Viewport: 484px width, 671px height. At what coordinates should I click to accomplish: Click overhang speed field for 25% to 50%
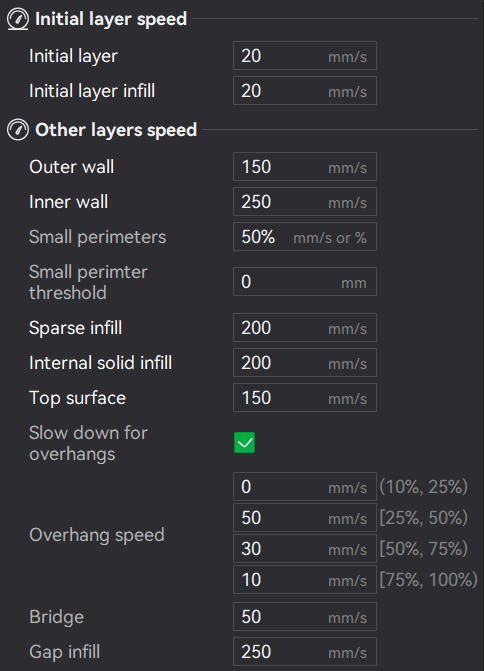click(x=305, y=518)
